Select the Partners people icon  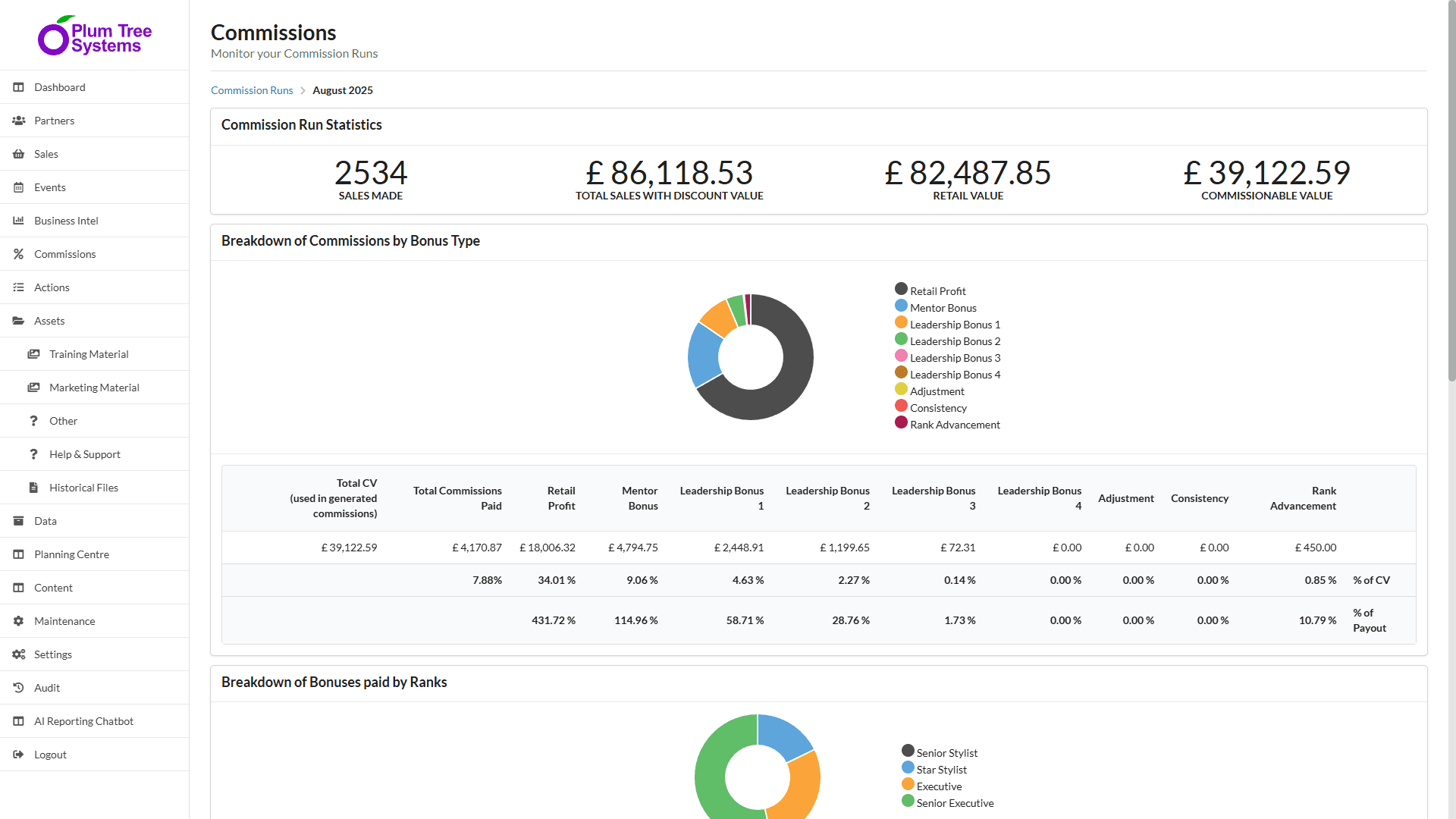18,120
